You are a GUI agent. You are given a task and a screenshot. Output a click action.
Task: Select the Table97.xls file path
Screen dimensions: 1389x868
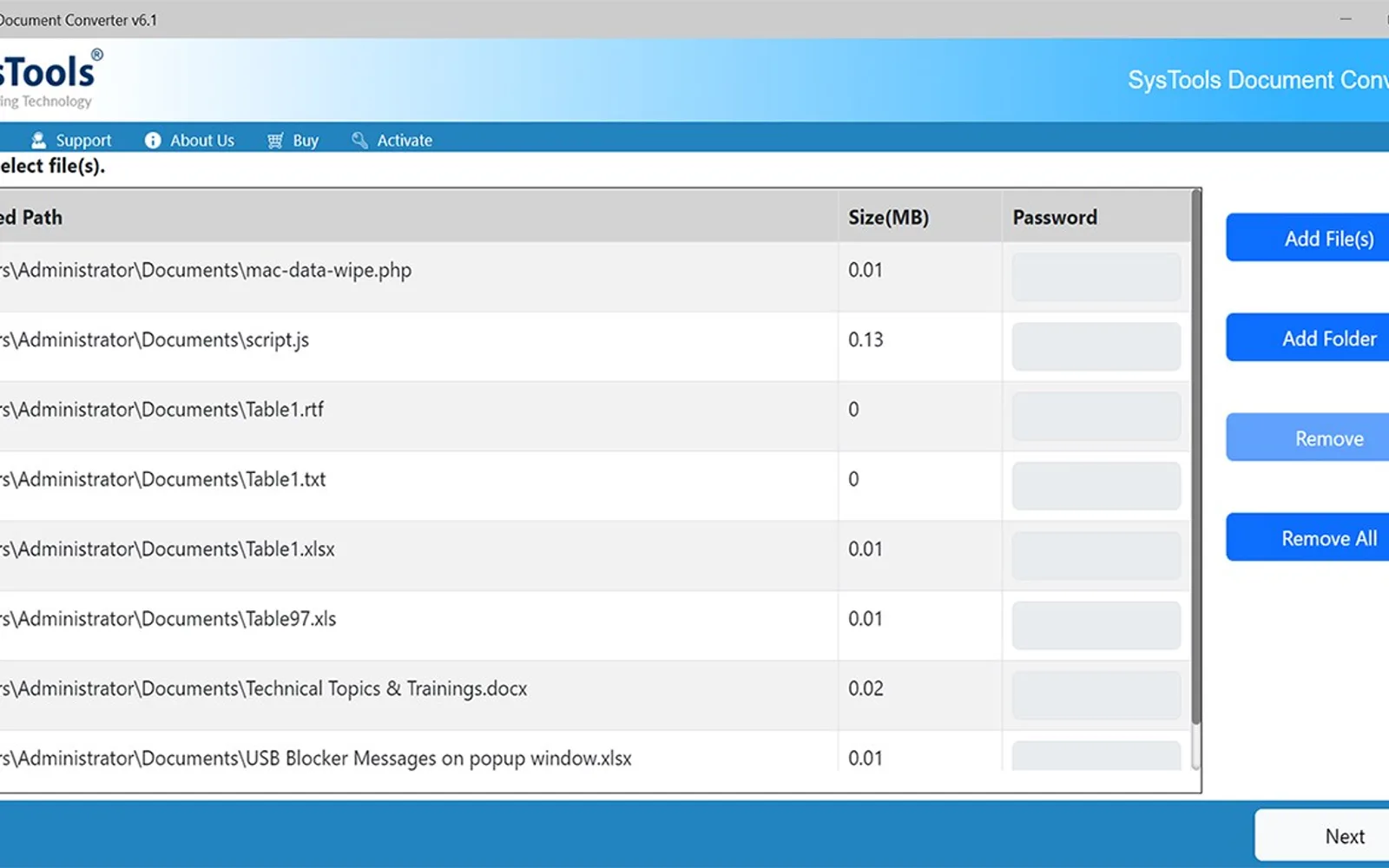[168, 619]
